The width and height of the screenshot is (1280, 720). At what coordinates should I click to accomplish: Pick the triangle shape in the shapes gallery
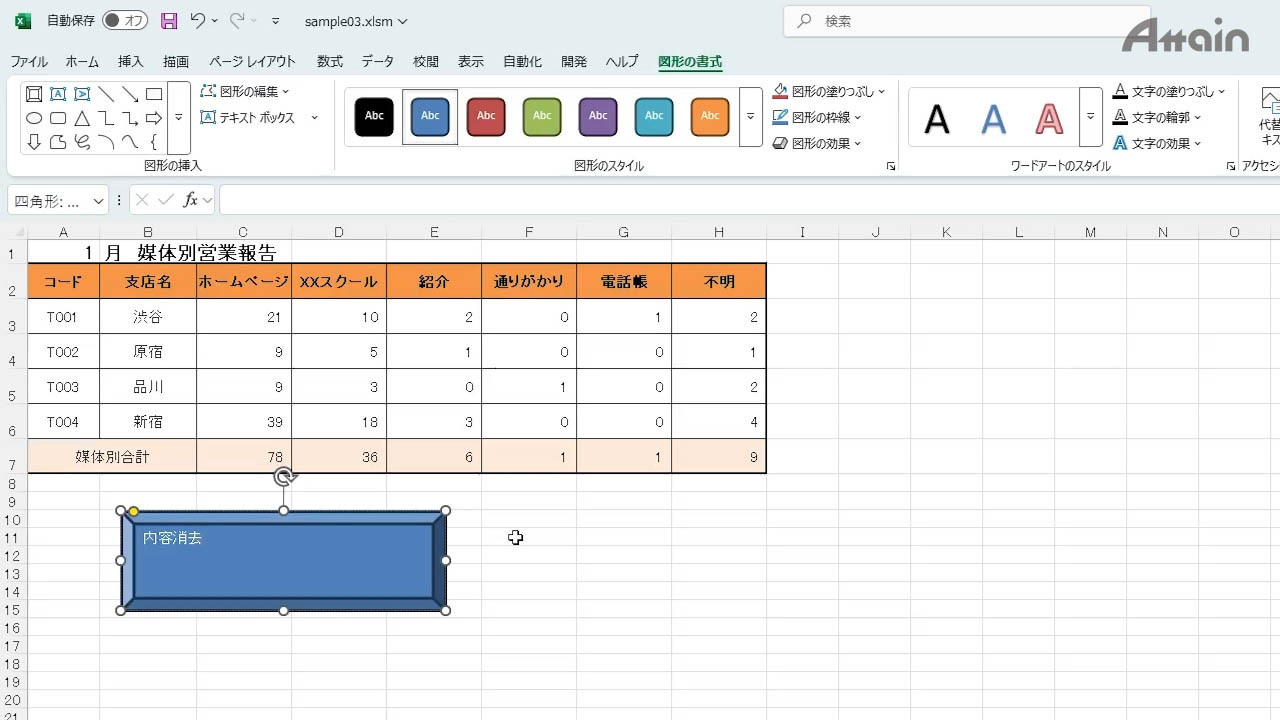[x=82, y=118]
